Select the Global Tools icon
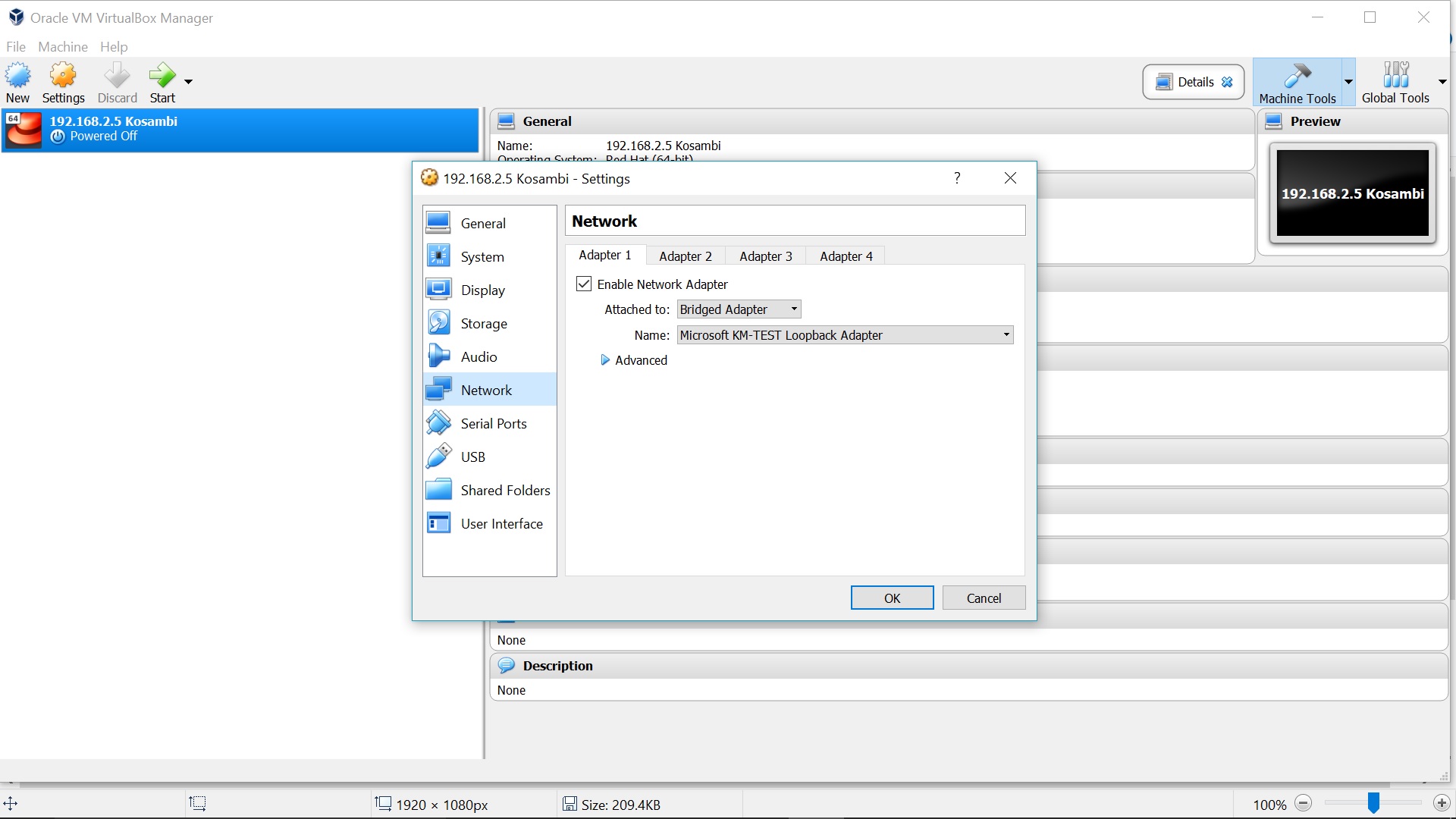1456x819 pixels. coord(1396,76)
